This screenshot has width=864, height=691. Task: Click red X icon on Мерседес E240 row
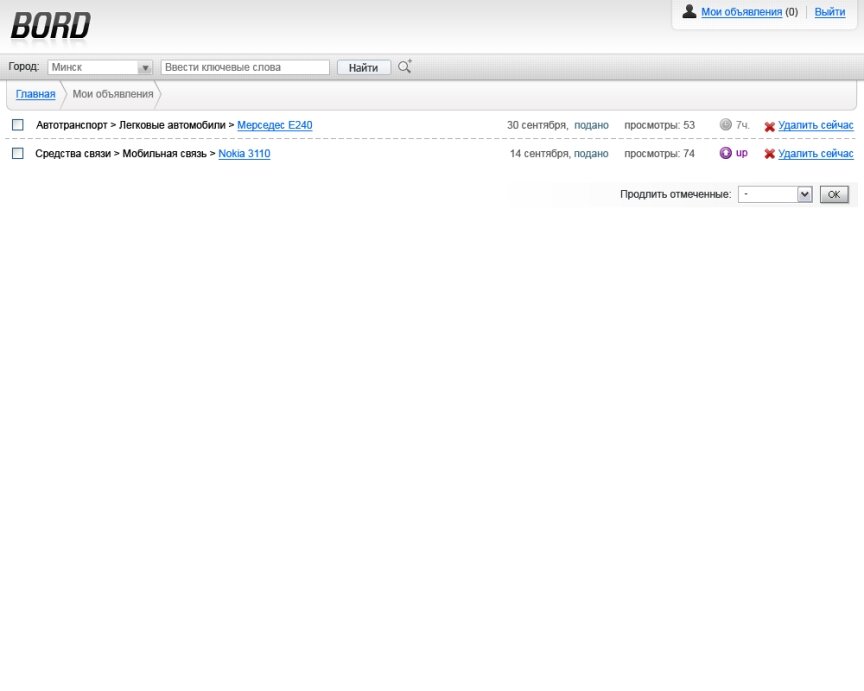(770, 126)
